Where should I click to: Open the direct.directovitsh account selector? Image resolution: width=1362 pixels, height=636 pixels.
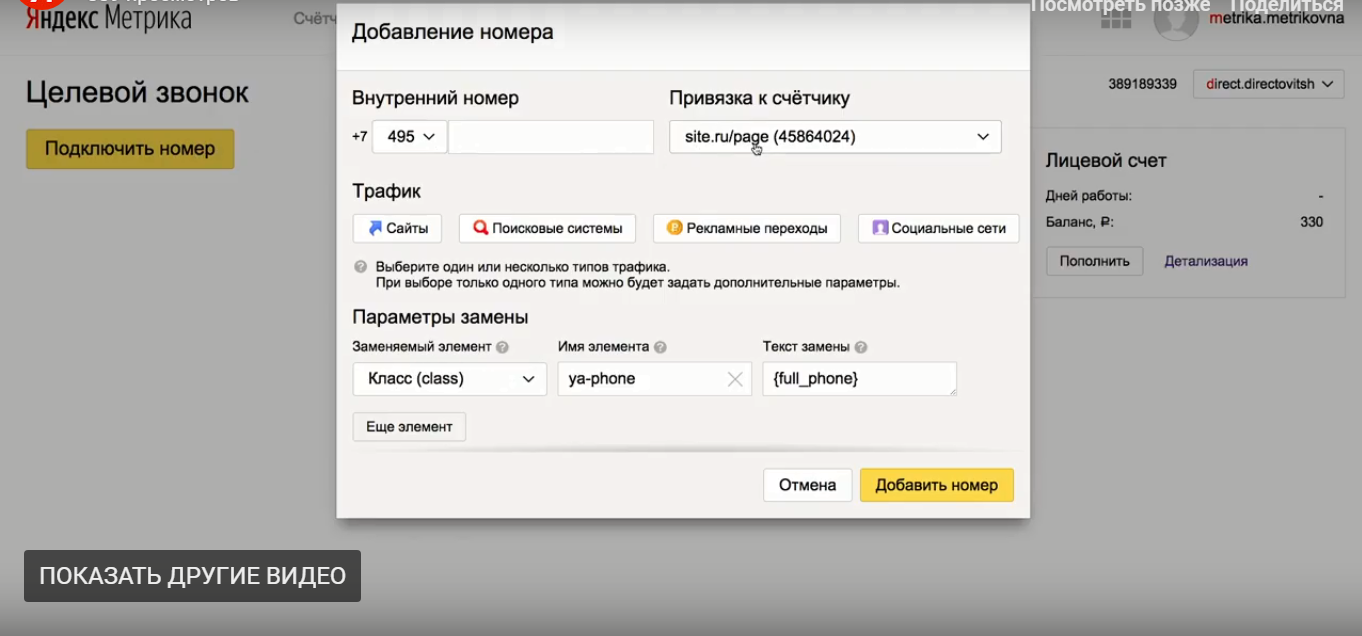1267,84
